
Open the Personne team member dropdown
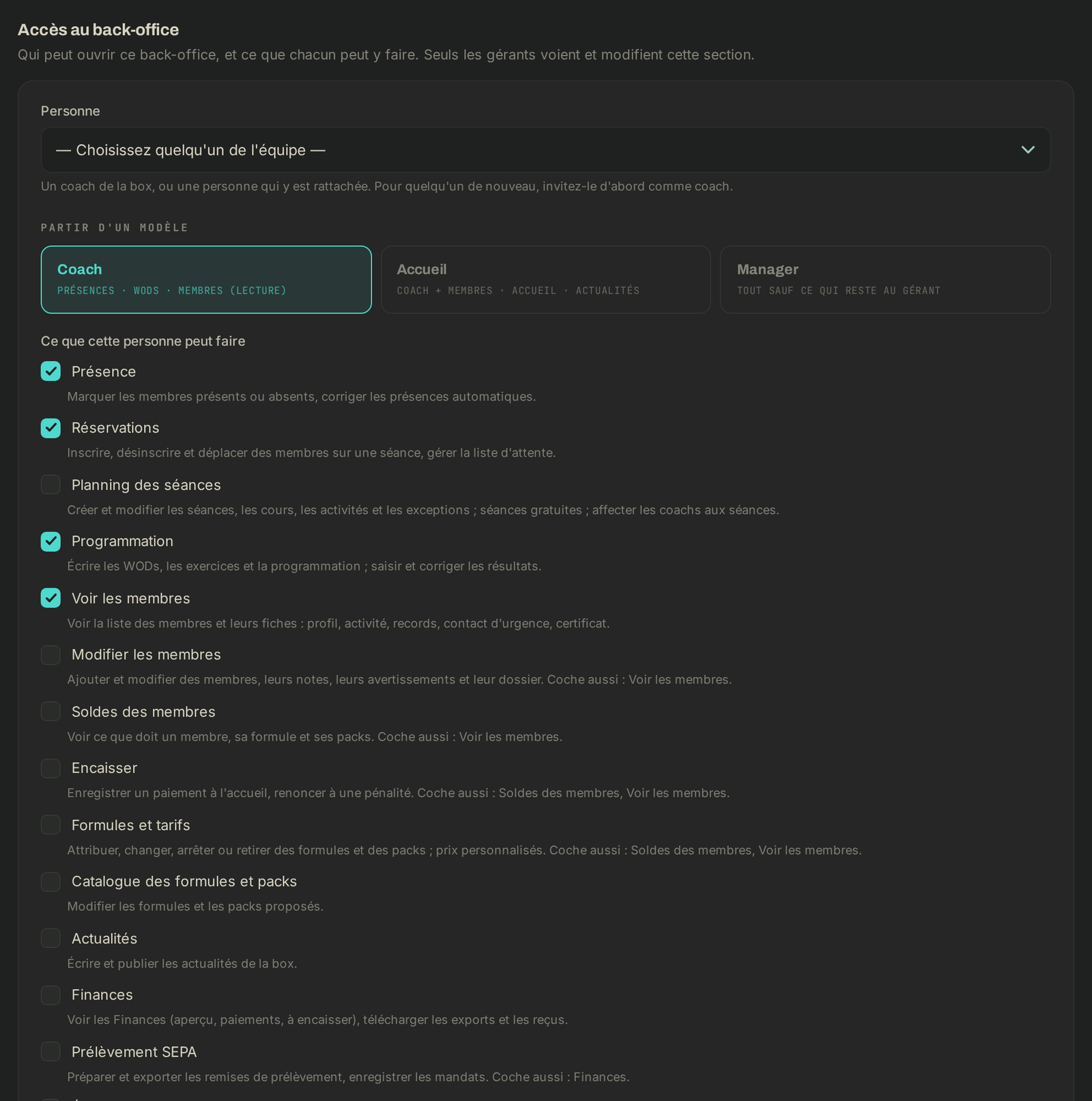point(545,149)
